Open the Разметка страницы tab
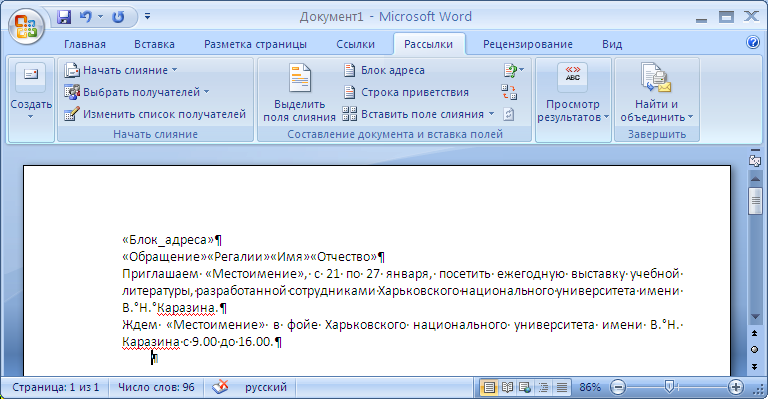 point(255,45)
